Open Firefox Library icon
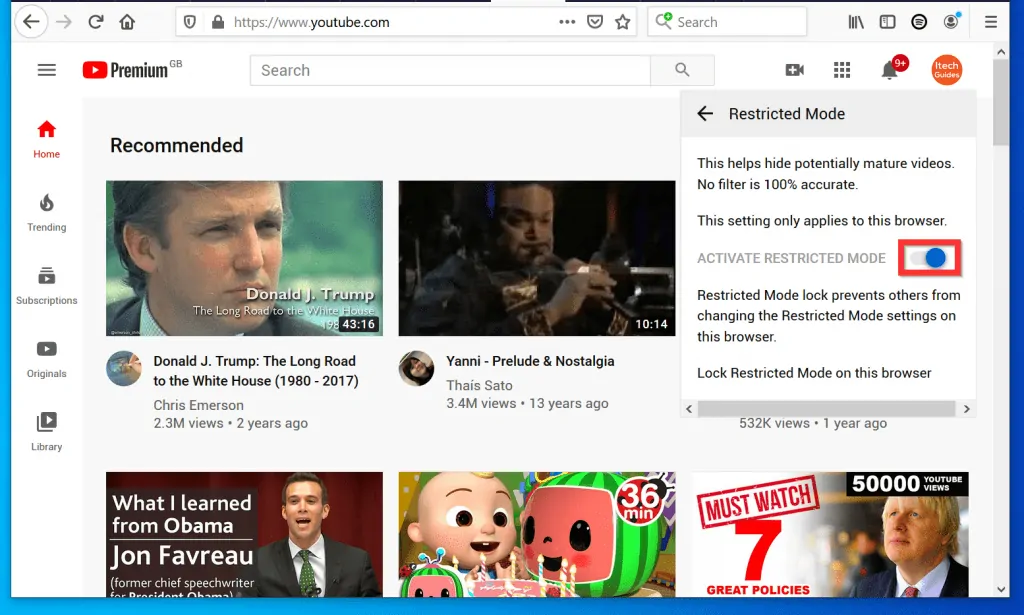This screenshot has width=1024, height=615. point(856,22)
